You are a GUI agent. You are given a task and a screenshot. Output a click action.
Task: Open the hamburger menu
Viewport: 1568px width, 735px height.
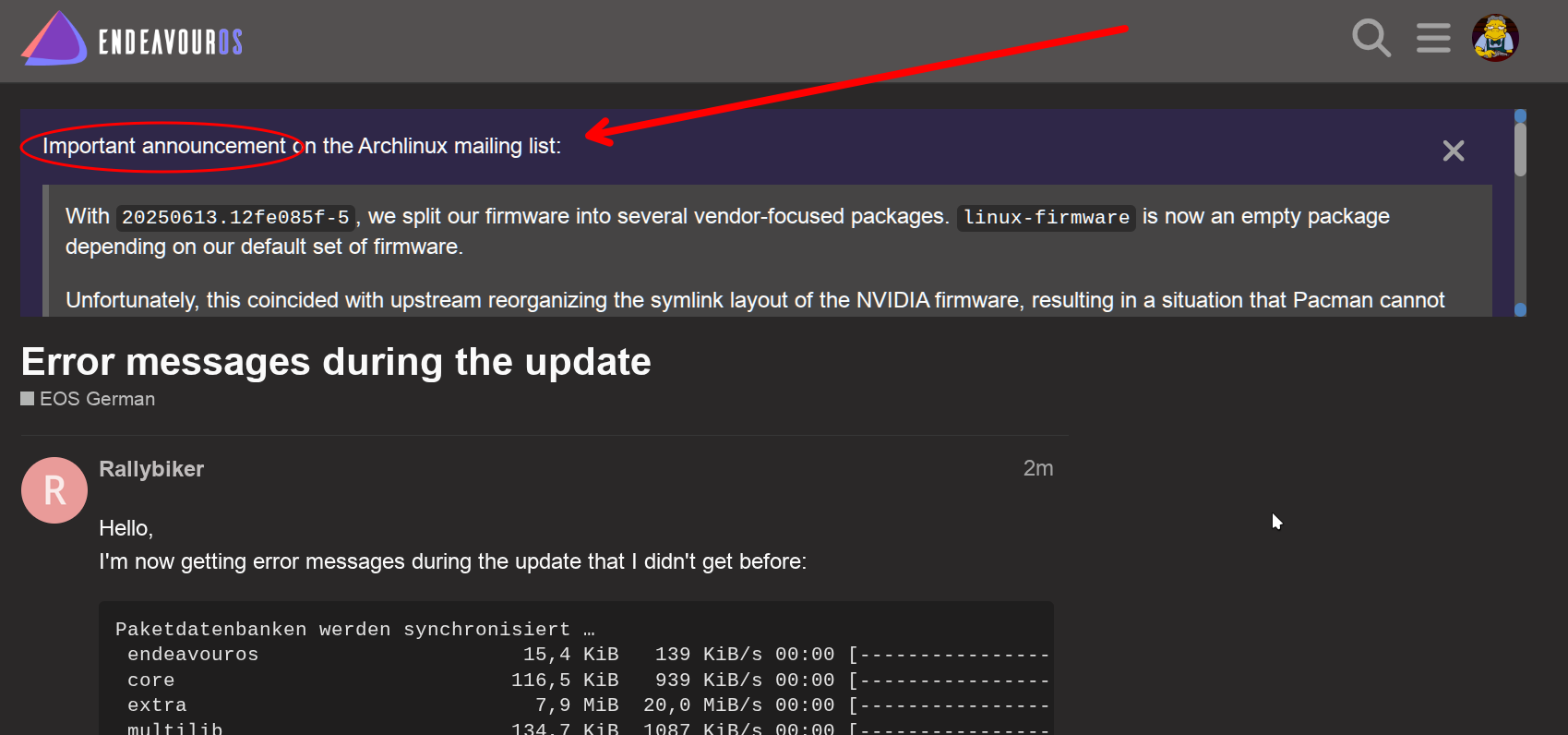coord(1432,39)
